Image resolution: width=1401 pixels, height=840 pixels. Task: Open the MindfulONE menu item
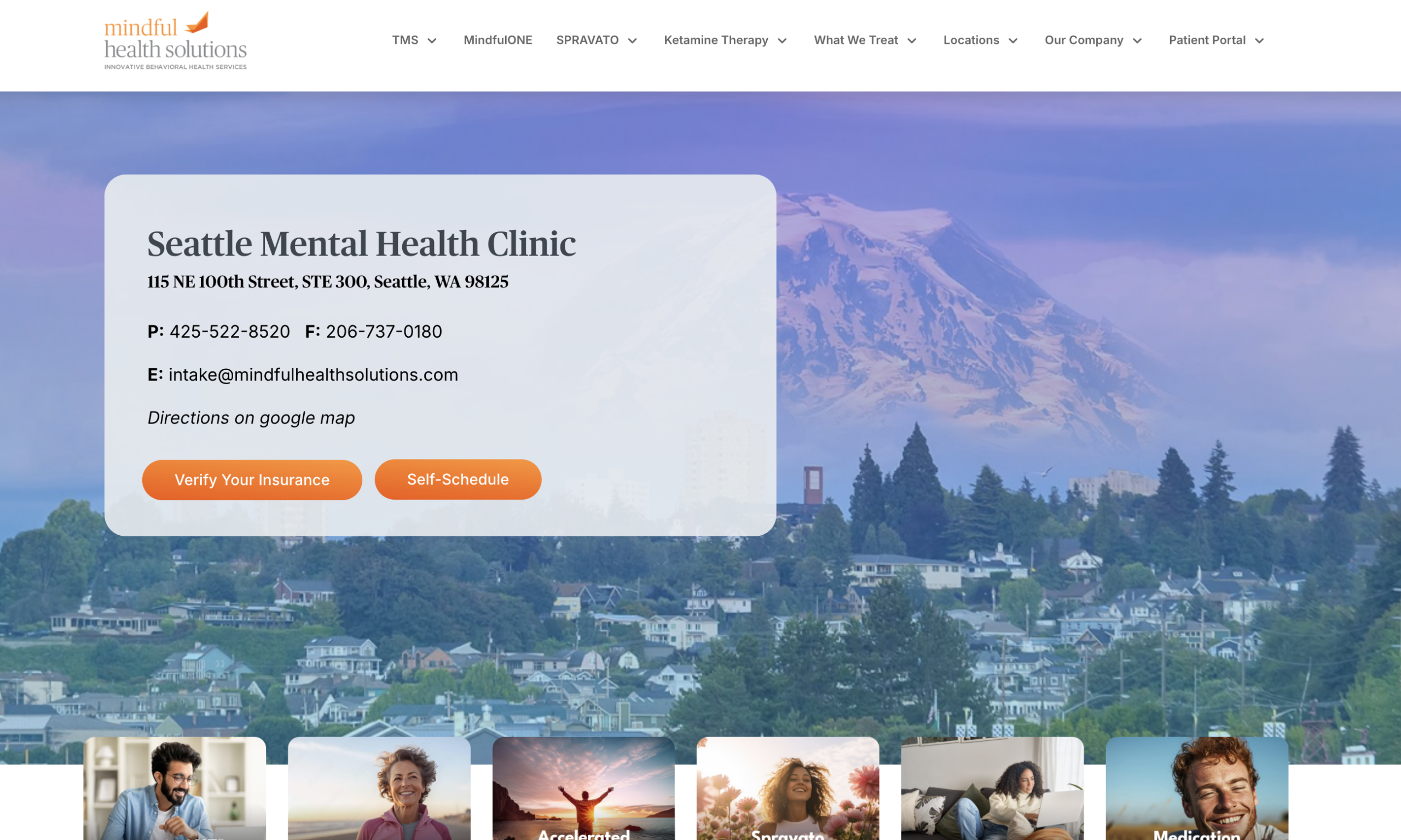(x=497, y=40)
